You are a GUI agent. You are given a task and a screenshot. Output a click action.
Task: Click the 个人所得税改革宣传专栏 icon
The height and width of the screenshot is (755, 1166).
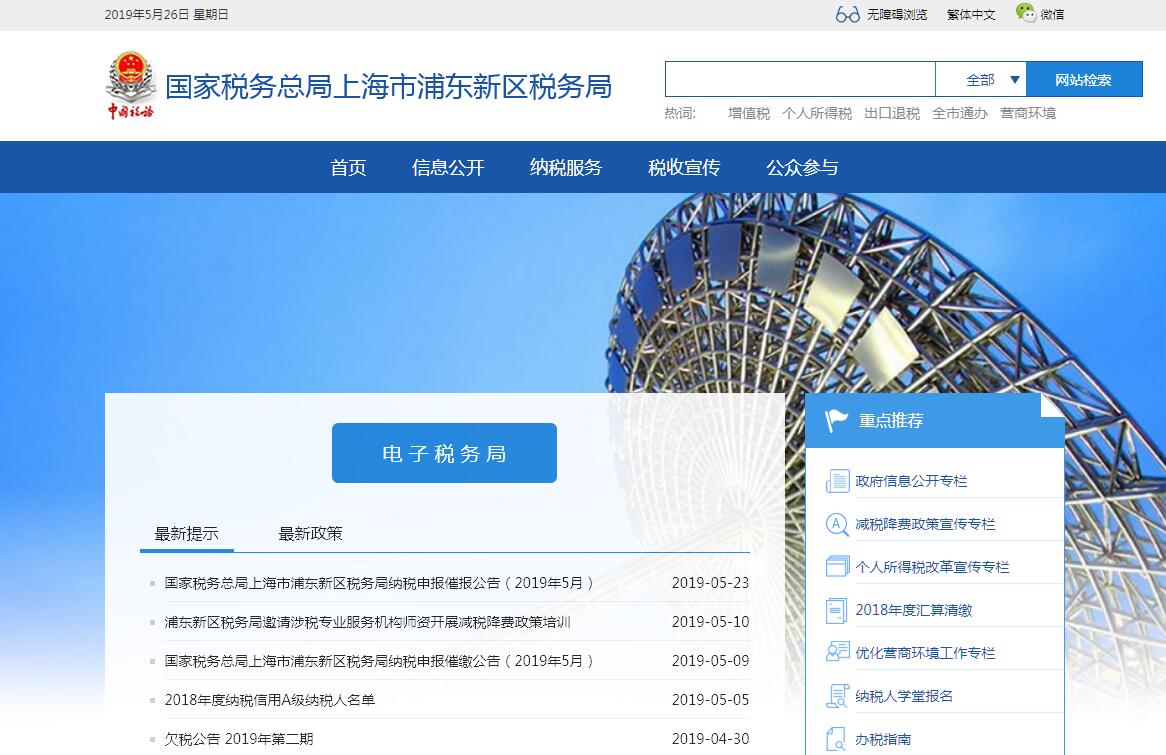pyautogui.click(x=837, y=567)
